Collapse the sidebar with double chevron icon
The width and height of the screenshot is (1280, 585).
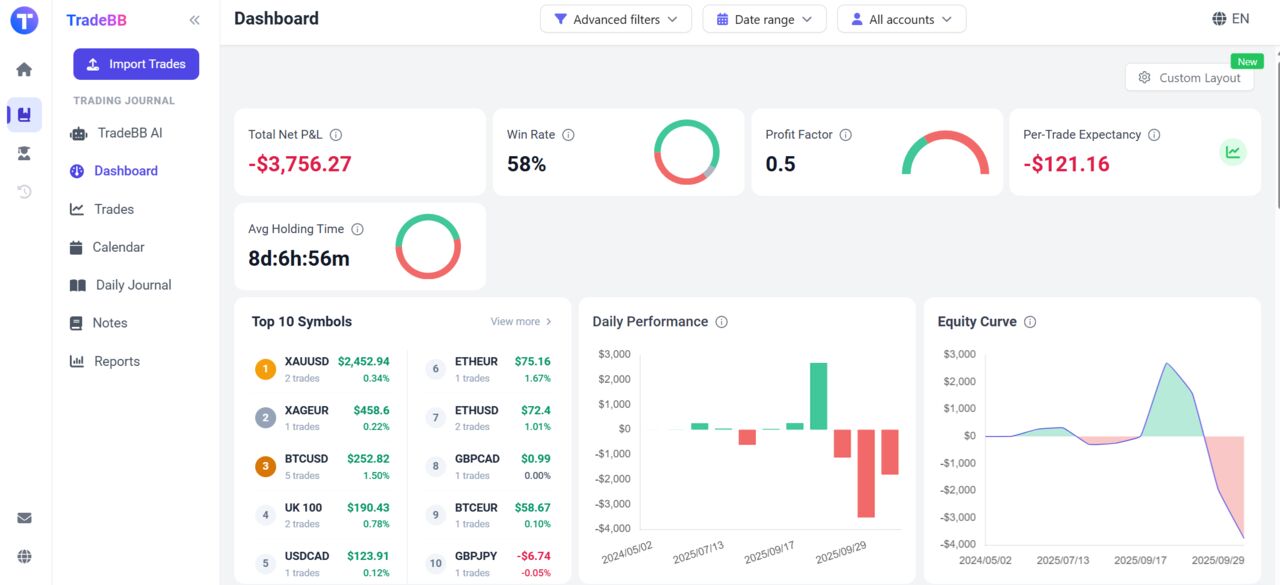click(194, 20)
